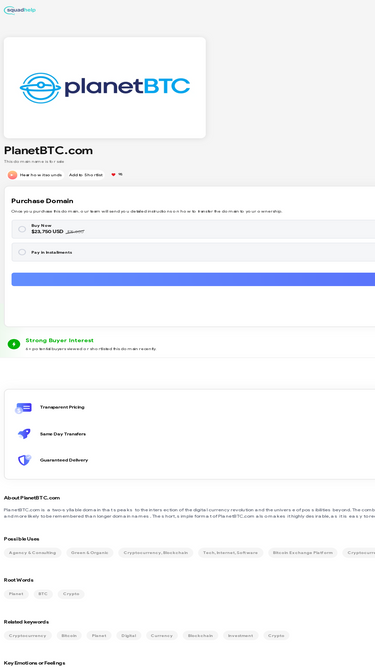This screenshot has width=375, height=667.
Task: Click the 'PlanetBTC.com' page heading
Action: [x=48, y=151]
